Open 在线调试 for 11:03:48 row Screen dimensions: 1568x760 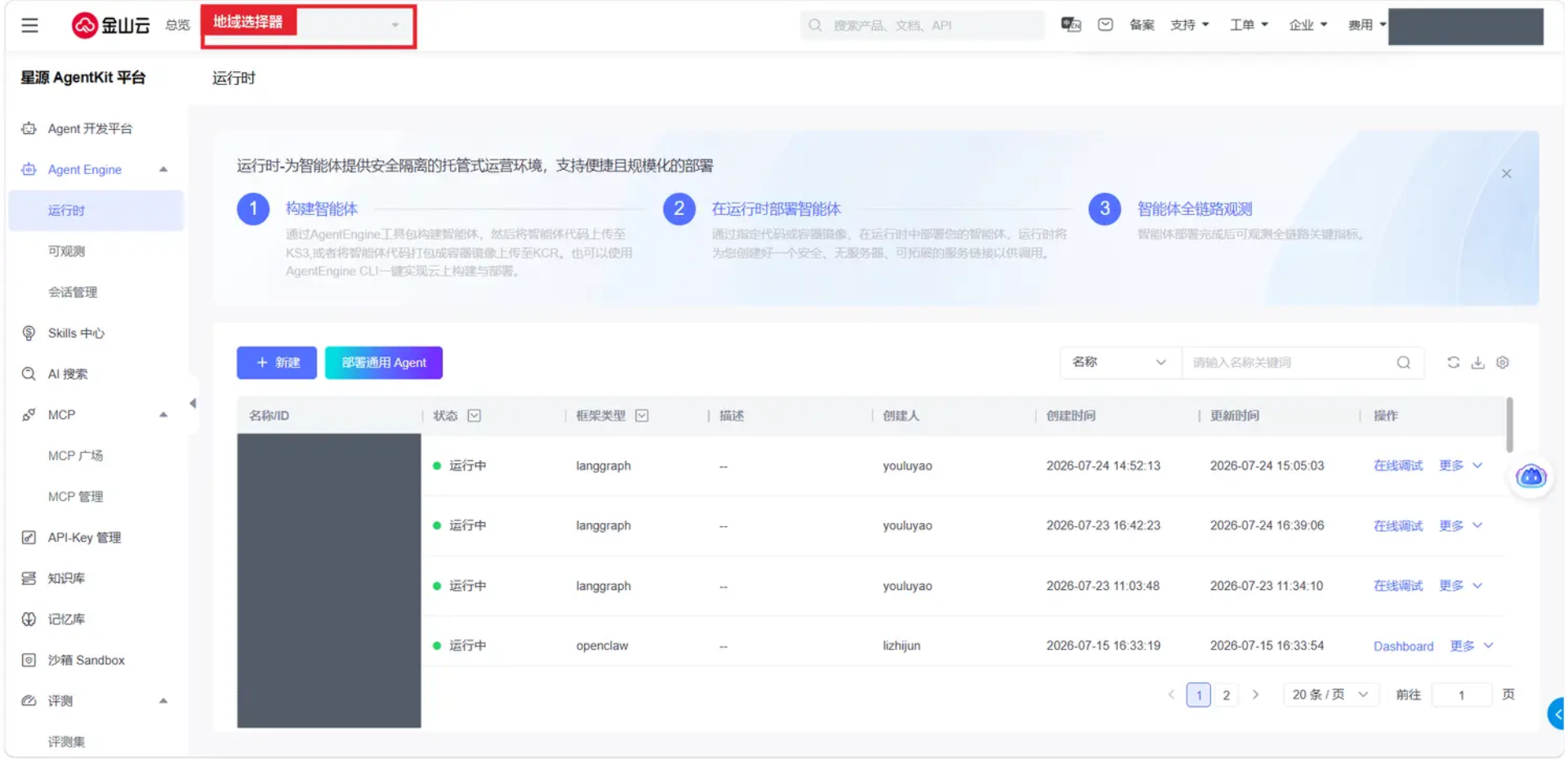point(1398,585)
